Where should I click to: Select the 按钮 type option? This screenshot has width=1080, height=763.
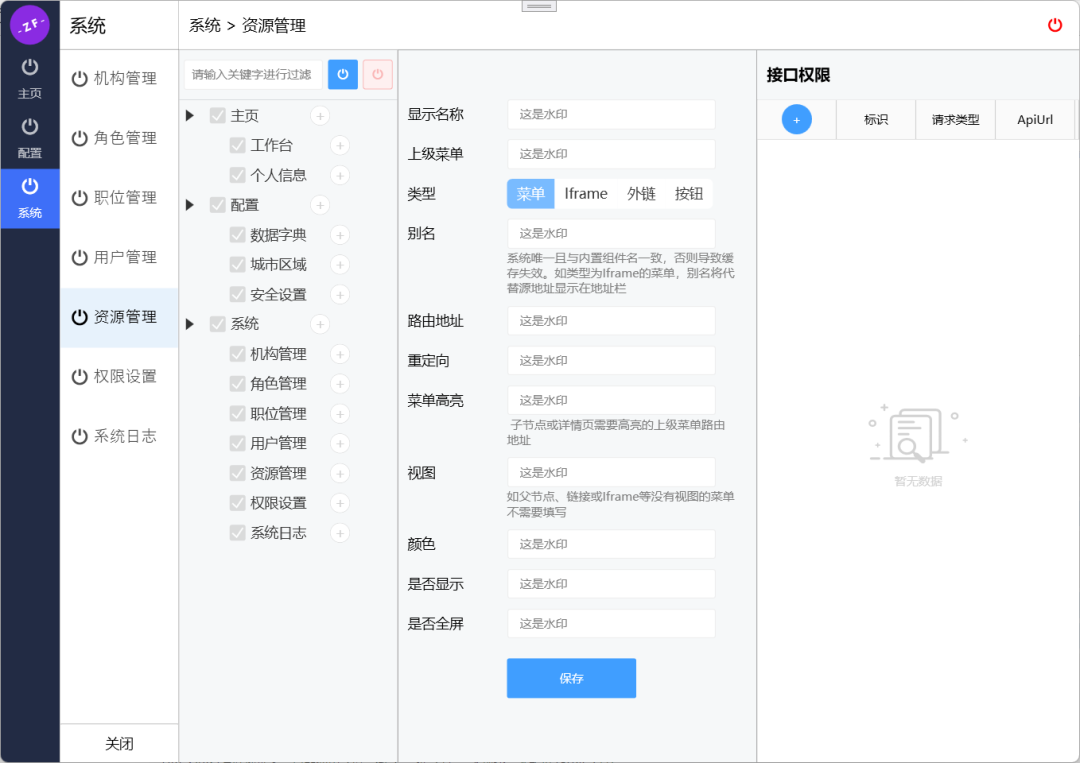[689, 194]
